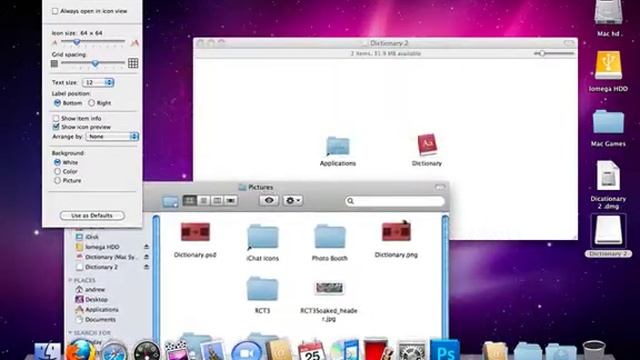Open the Arrange by dropdown

(112, 137)
